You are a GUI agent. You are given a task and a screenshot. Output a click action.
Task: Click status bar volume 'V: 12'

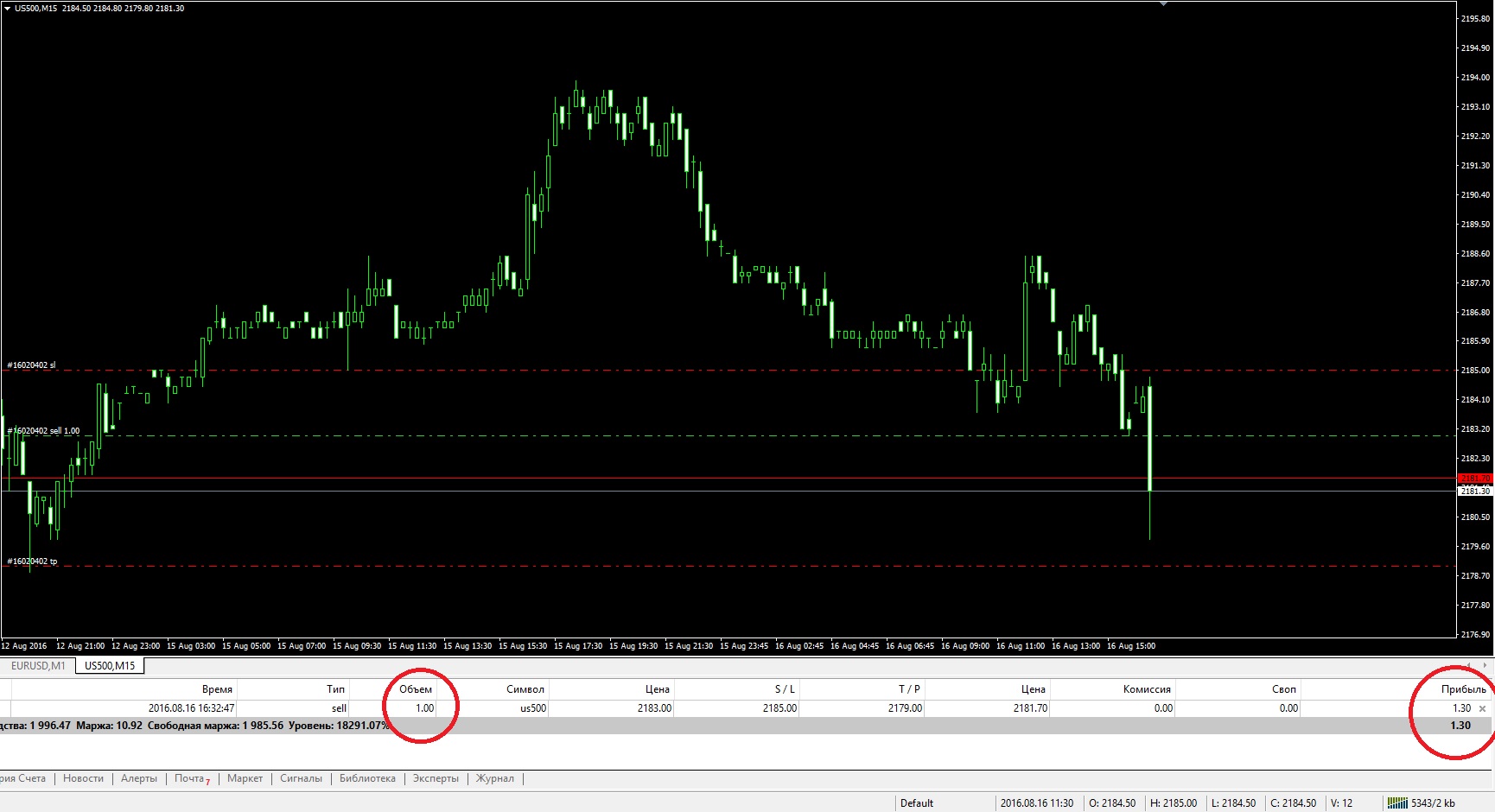click(1342, 803)
